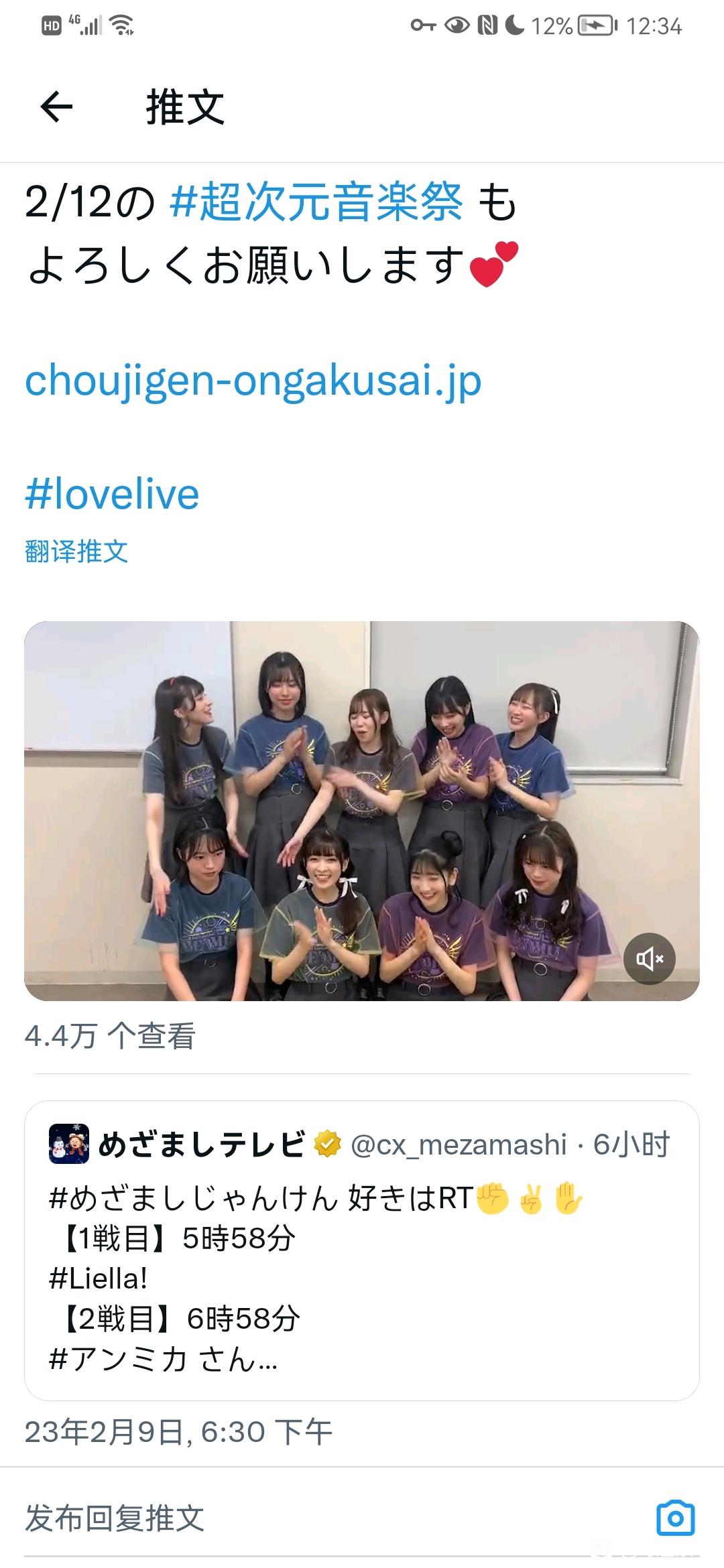Viewport: 724px width, 1568px height.
Task: Tap 翻译推文 to translate tweet
Action: point(76,551)
